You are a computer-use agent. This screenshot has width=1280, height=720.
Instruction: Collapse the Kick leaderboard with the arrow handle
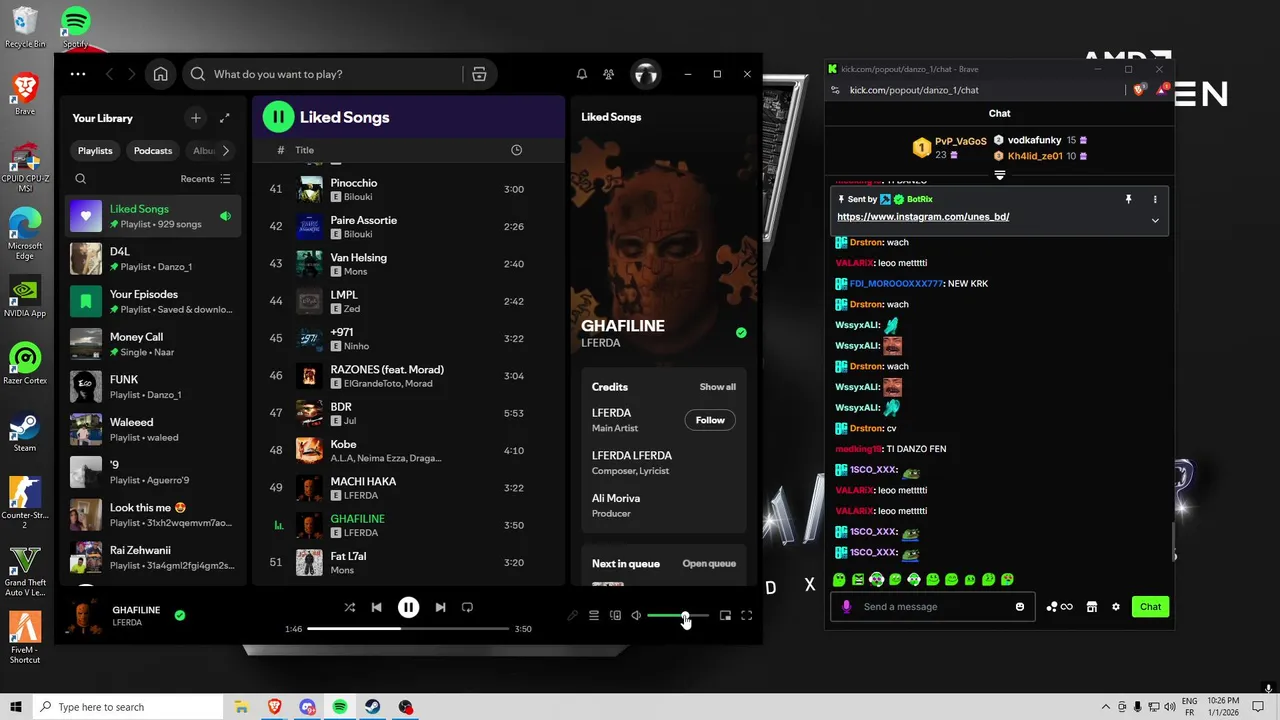1000,175
